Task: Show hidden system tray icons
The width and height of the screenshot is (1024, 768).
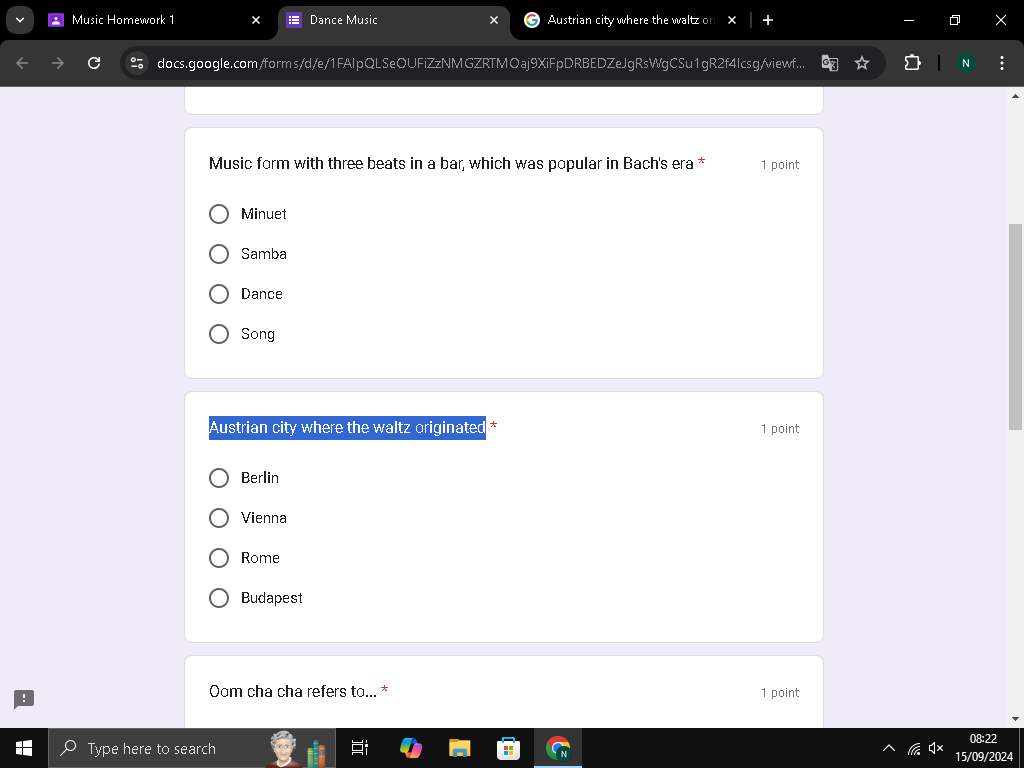Action: pos(889,748)
